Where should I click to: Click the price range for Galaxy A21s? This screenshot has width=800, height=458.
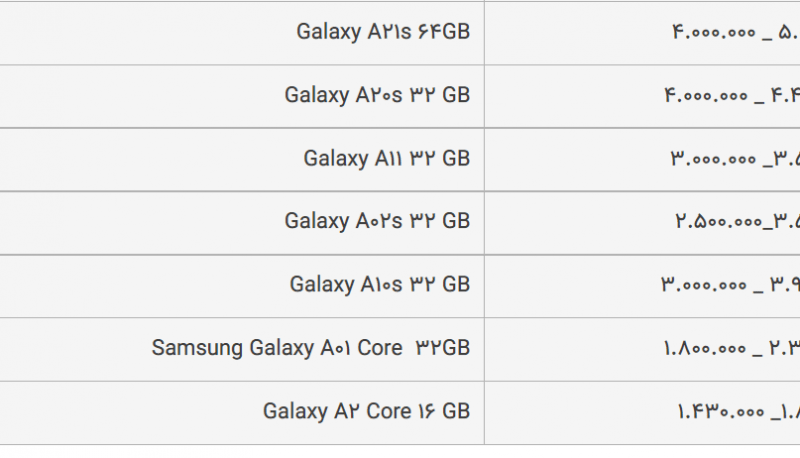click(736, 33)
